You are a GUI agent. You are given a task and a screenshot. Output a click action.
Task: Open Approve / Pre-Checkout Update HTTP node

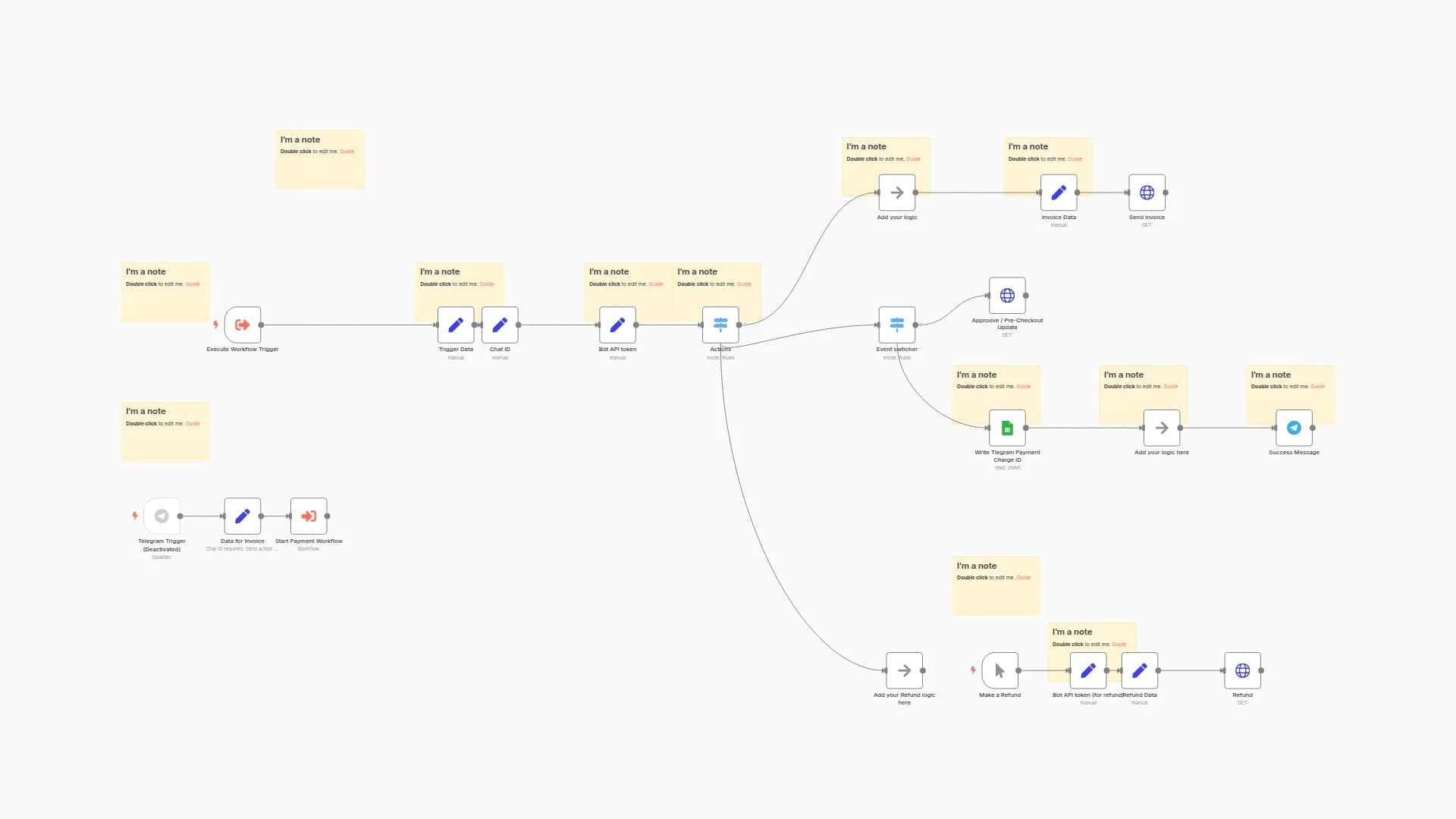[x=1007, y=296]
